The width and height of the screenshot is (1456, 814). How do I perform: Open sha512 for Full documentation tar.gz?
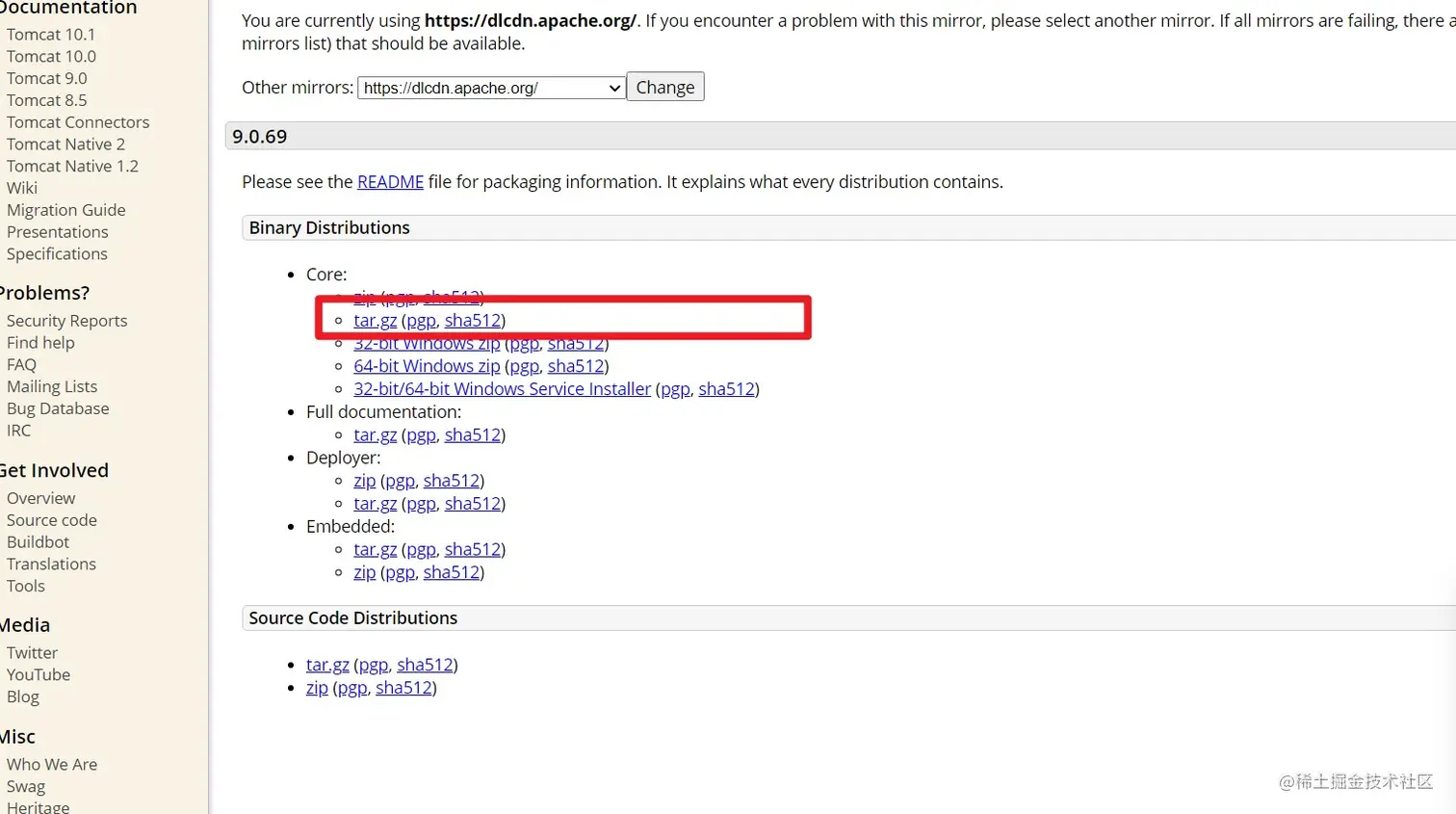[x=473, y=435]
